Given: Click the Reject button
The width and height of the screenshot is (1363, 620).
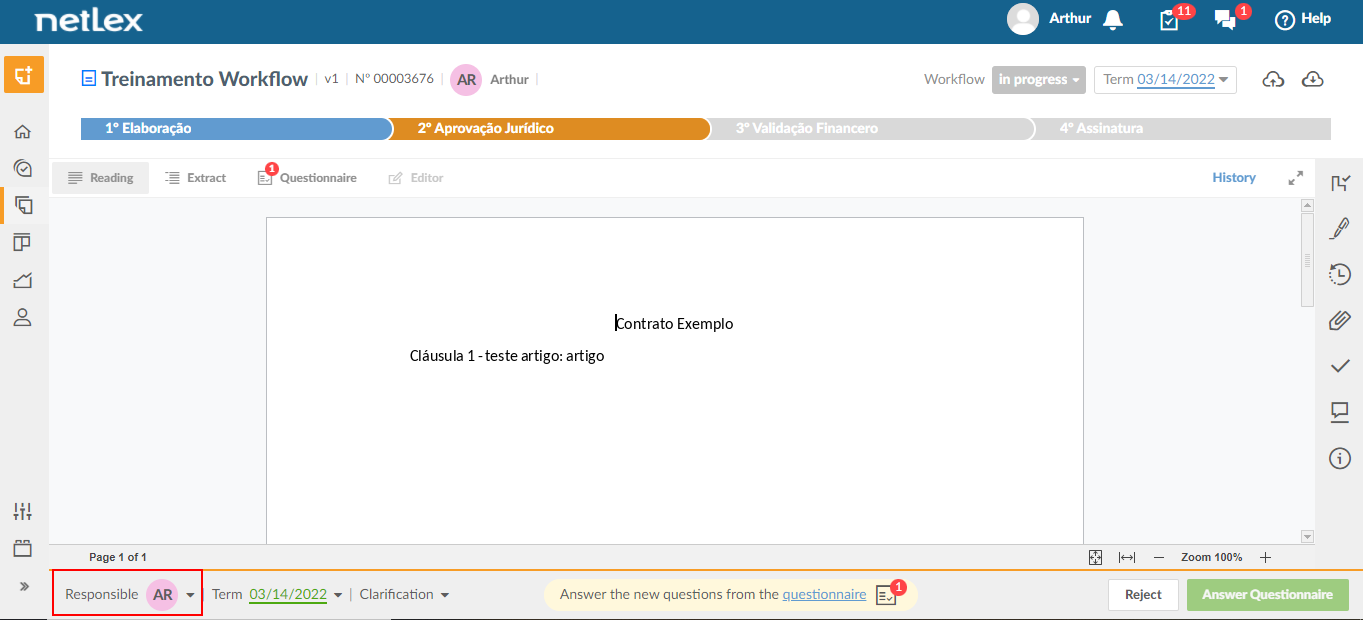Looking at the screenshot, I should click(x=1143, y=594).
